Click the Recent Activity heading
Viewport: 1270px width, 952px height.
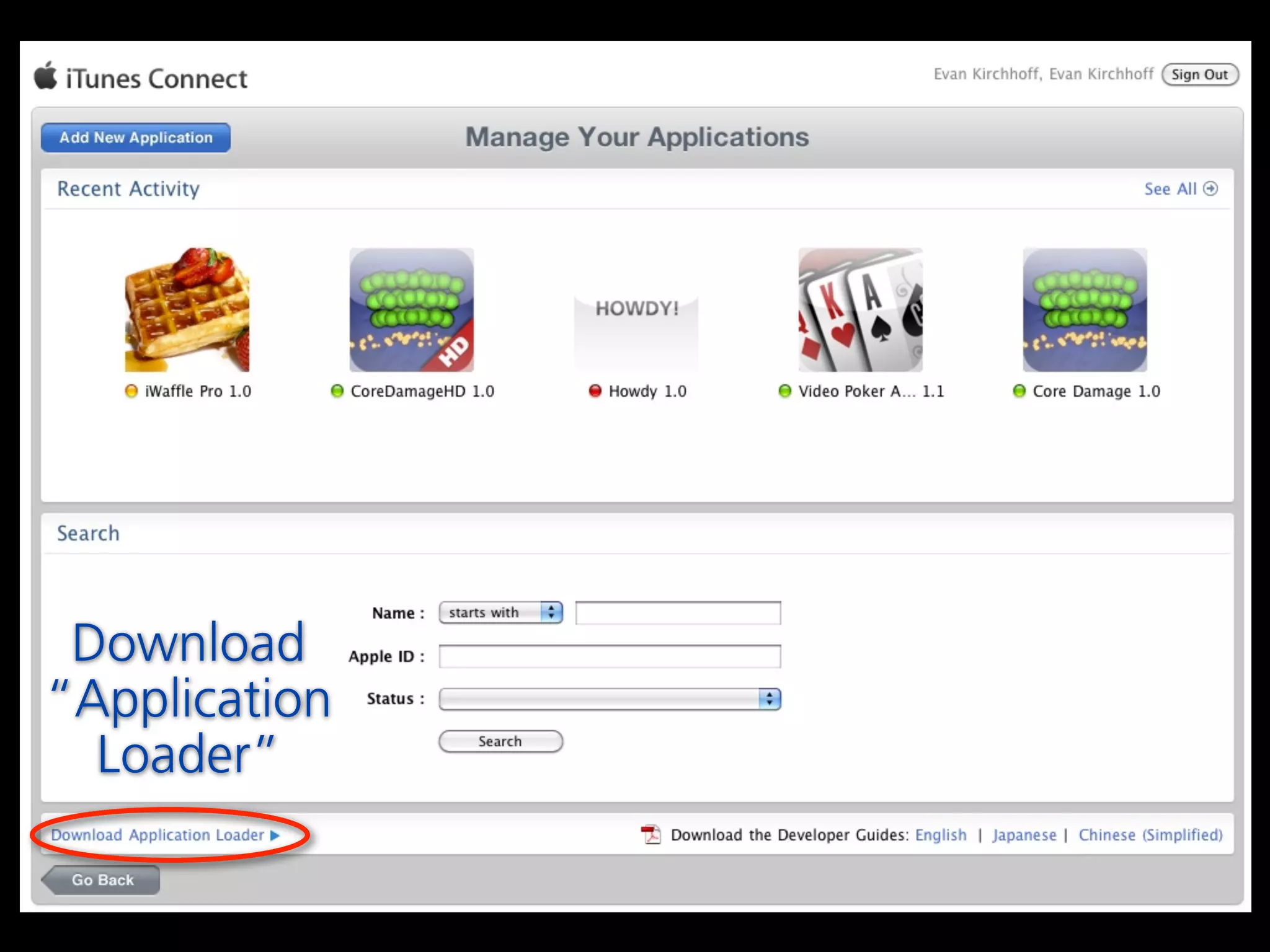tap(128, 189)
